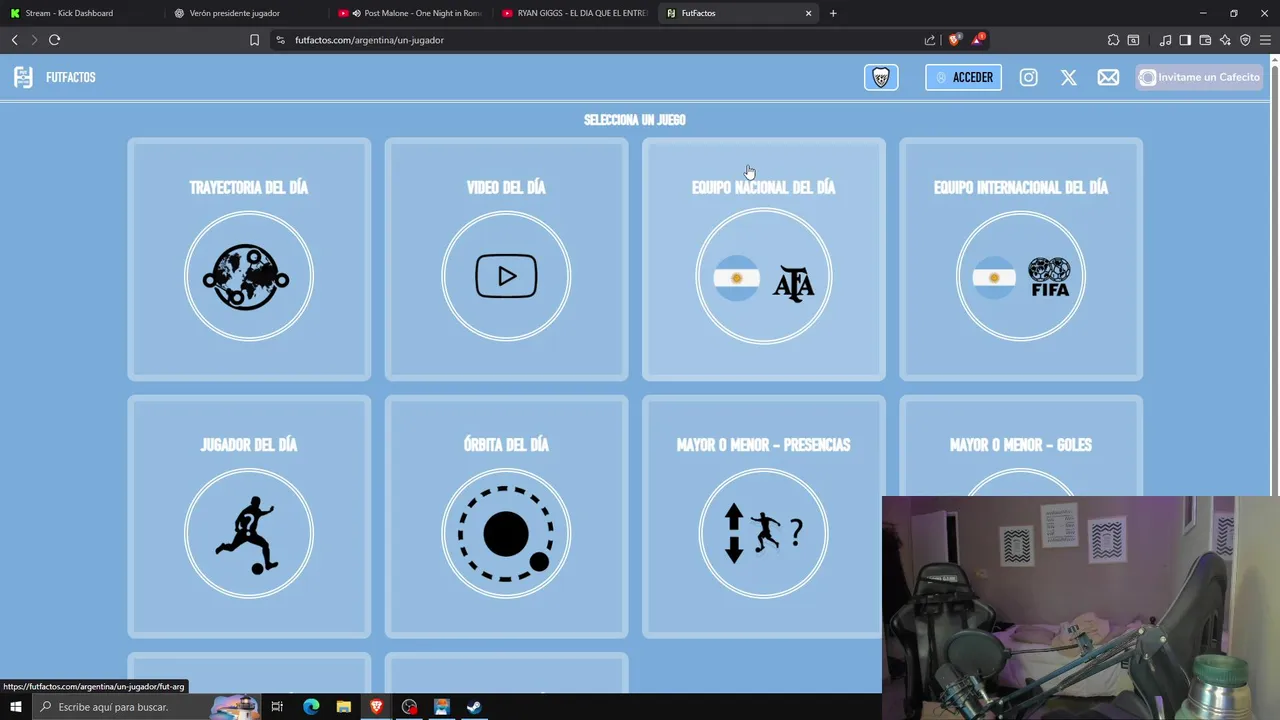Click the ACCEDER login button
The width and height of the screenshot is (1280, 720).
coord(963,77)
